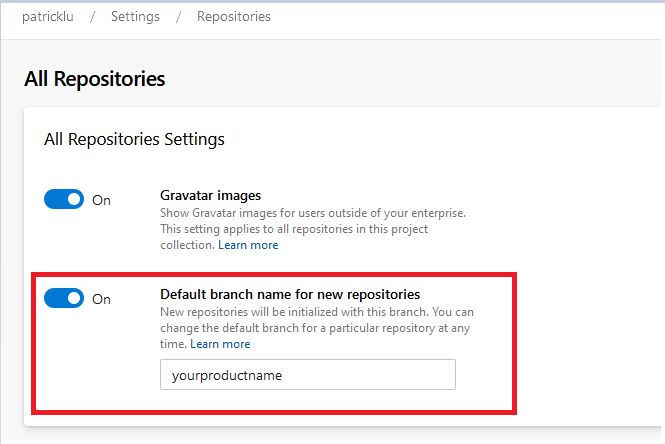Open Learn more link for default branch
Viewport: 665px width, 444px height.
pos(220,344)
